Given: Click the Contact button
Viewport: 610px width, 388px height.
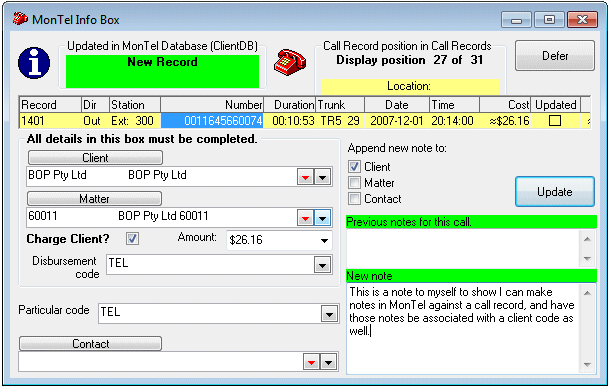Looking at the screenshot, I should (x=91, y=344).
